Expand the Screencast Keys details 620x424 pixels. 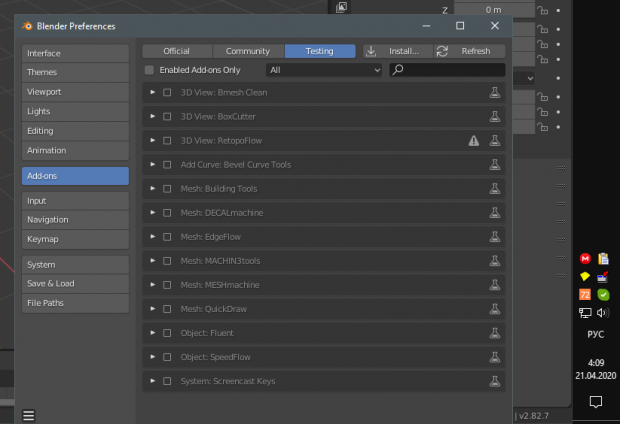pyautogui.click(x=152, y=381)
